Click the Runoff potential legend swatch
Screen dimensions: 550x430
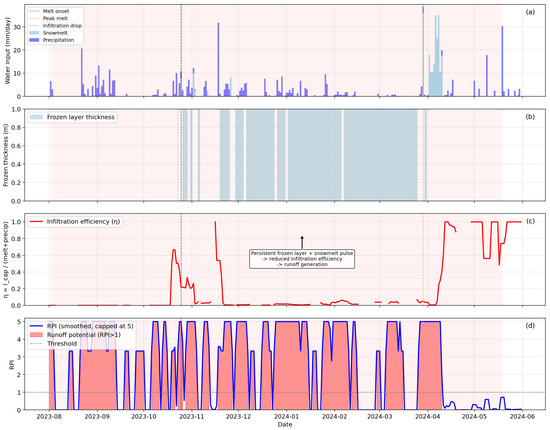coord(36,335)
